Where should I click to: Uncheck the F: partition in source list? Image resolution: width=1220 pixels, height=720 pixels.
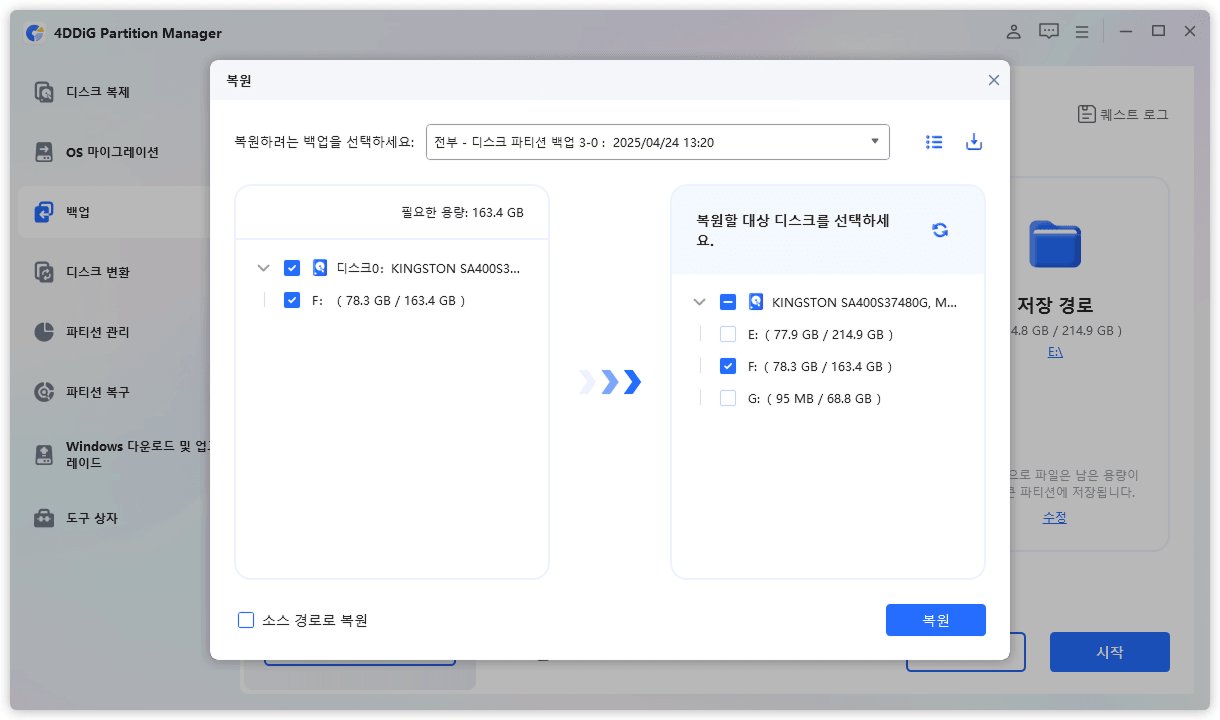click(x=292, y=299)
